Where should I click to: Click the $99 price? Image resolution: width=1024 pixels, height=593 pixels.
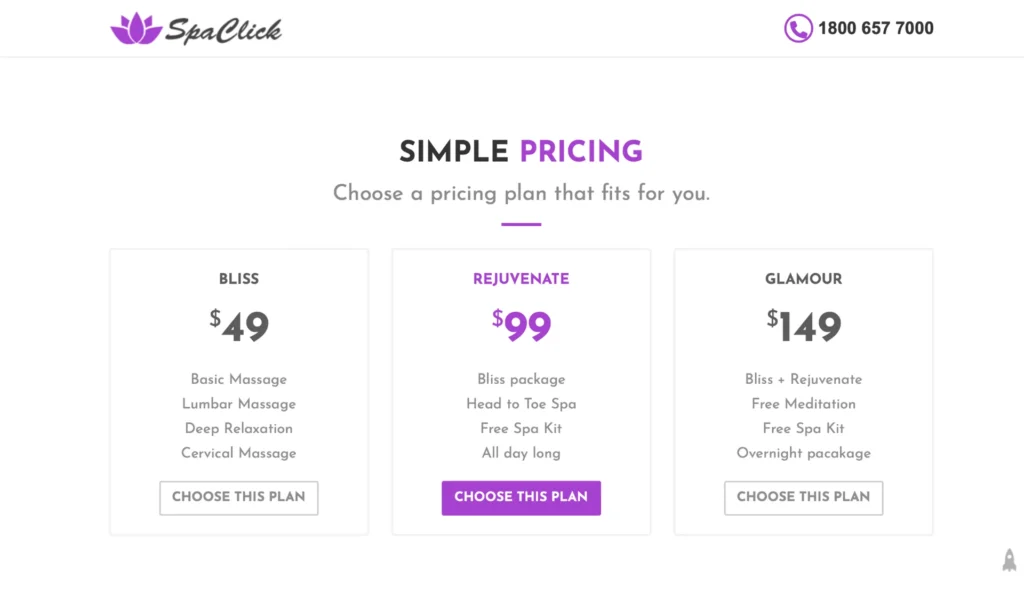[522, 326]
